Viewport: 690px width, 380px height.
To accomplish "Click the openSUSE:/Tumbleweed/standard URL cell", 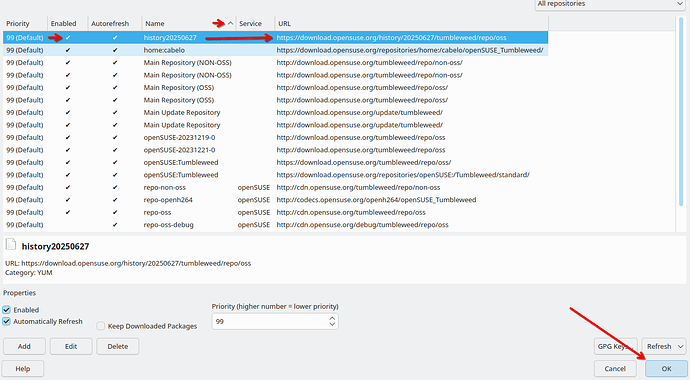I will [403, 175].
